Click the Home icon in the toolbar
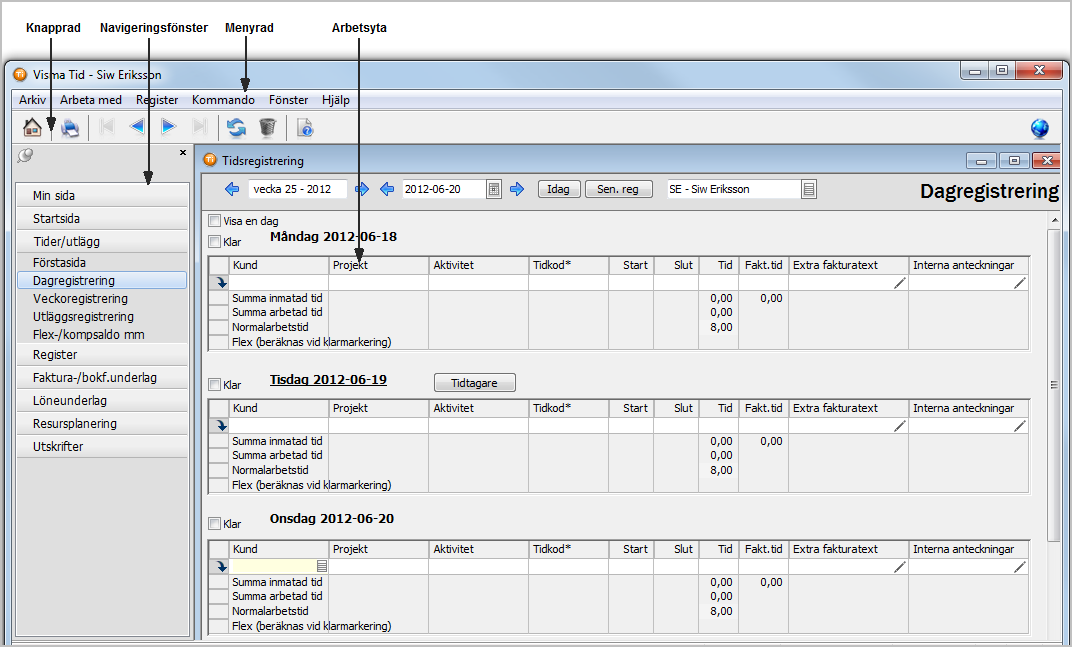Screen dimensions: 1072x647 33,127
